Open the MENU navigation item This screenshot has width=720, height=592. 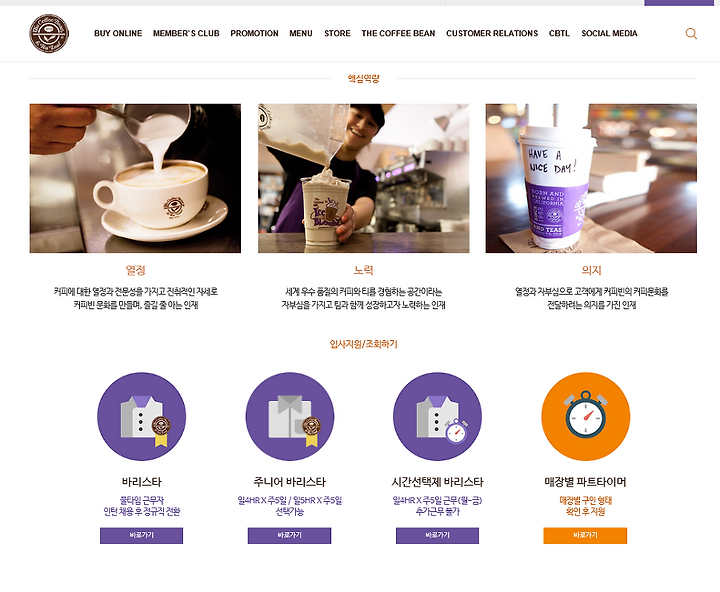click(x=301, y=34)
